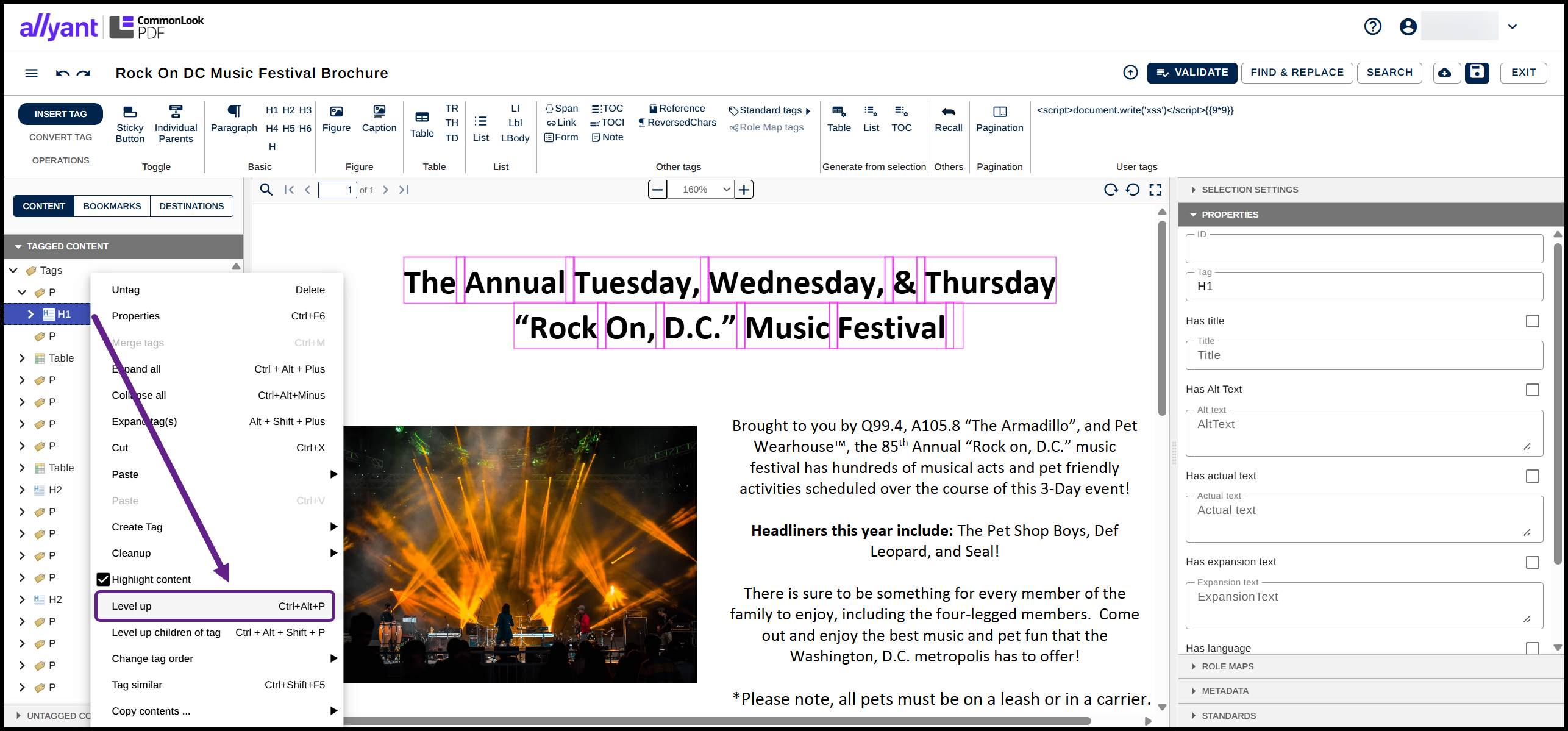Click the Insert Tag button
The width and height of the screenshot is (1568, 731).
coord(60,114)
